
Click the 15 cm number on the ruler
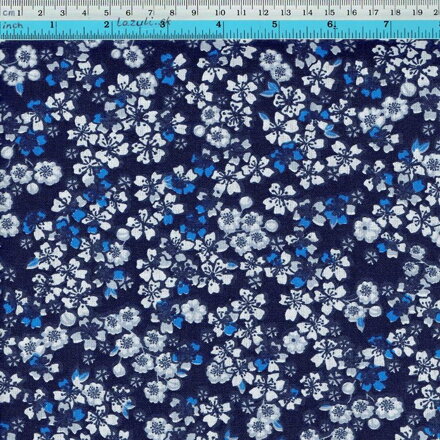pyautogui.click(x=330, y=13)
